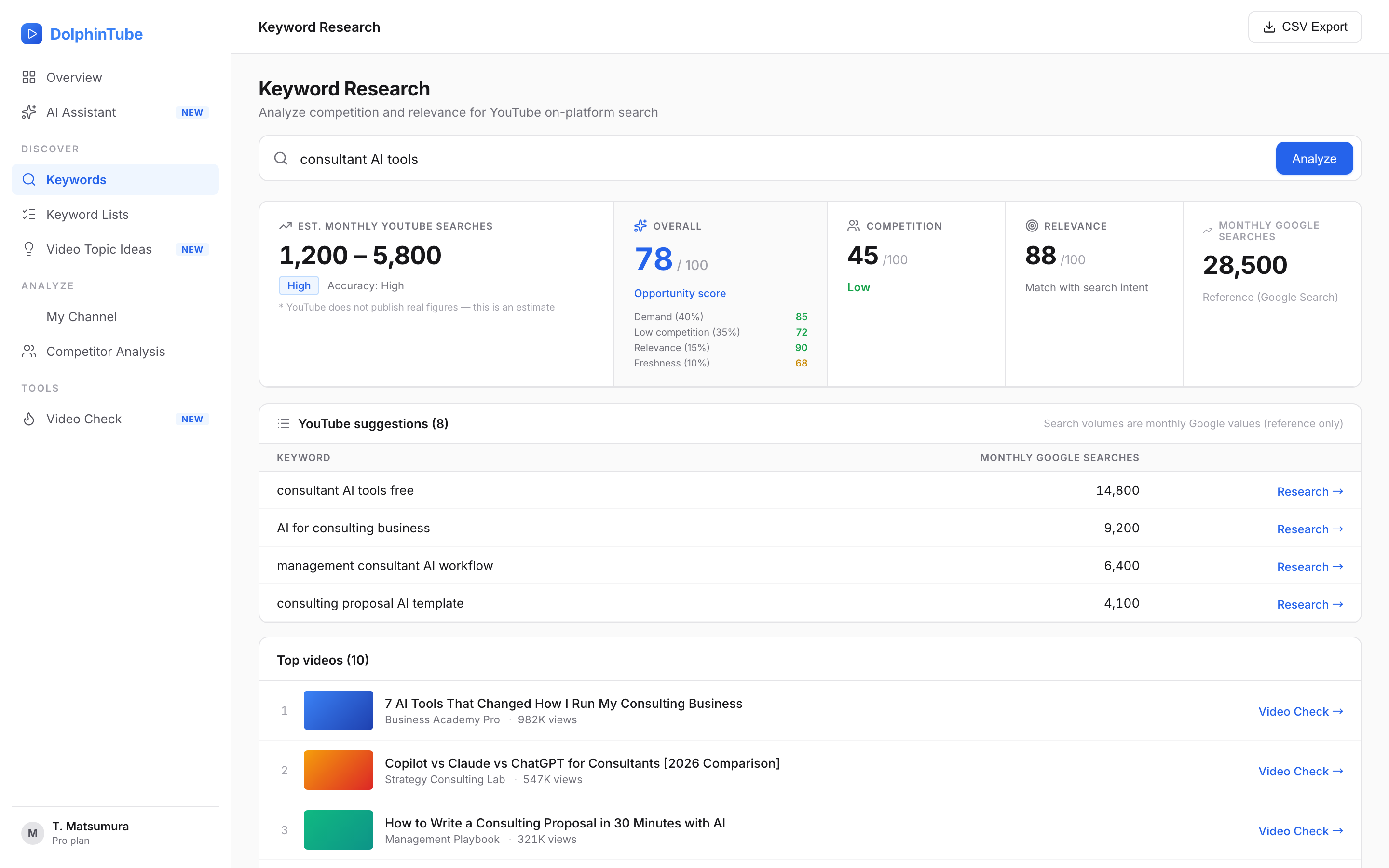Click the Freshness (10%) score row
1389x868 pixels.
pos(721,363)
